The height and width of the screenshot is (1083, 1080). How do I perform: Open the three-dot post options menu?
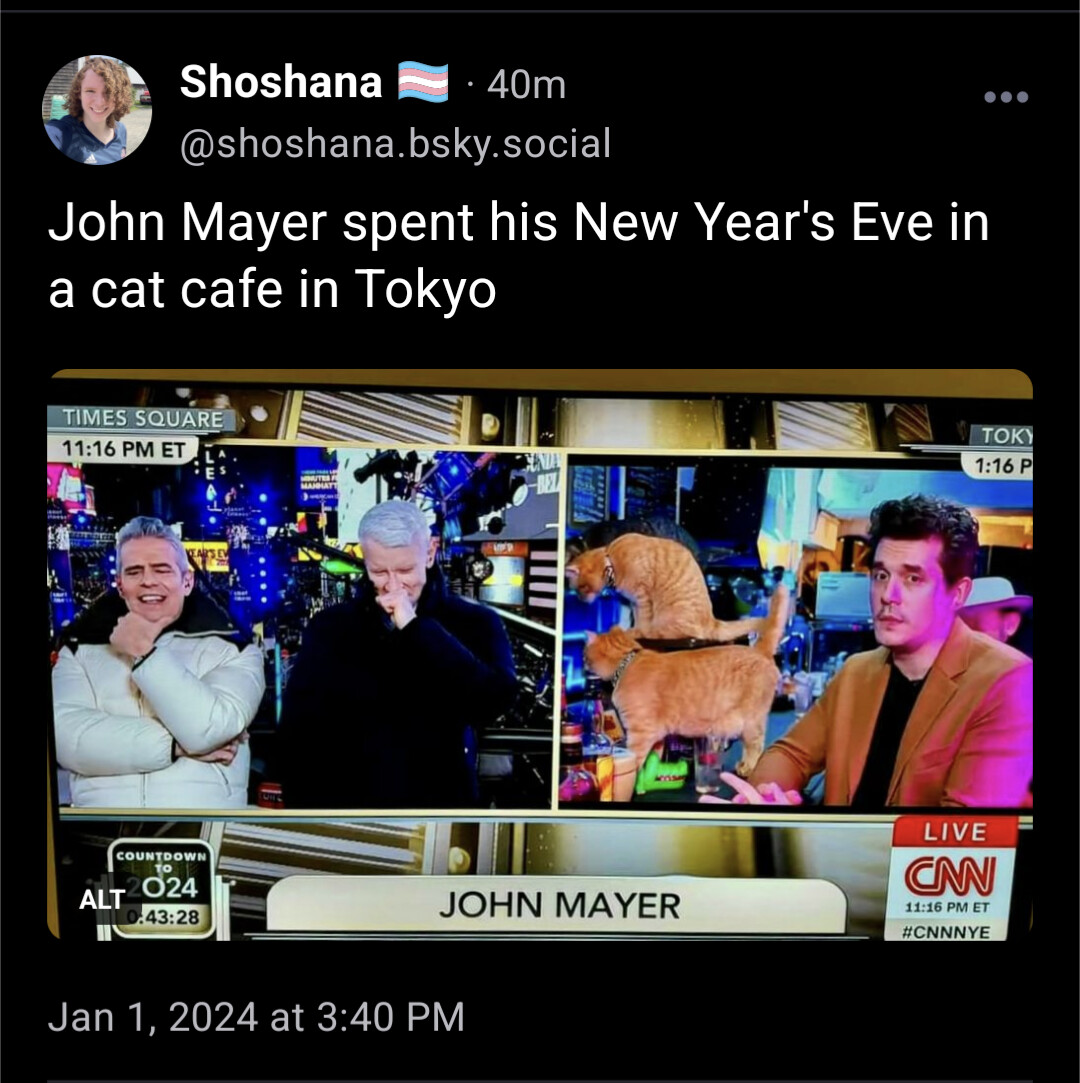tap(1006, 97)
